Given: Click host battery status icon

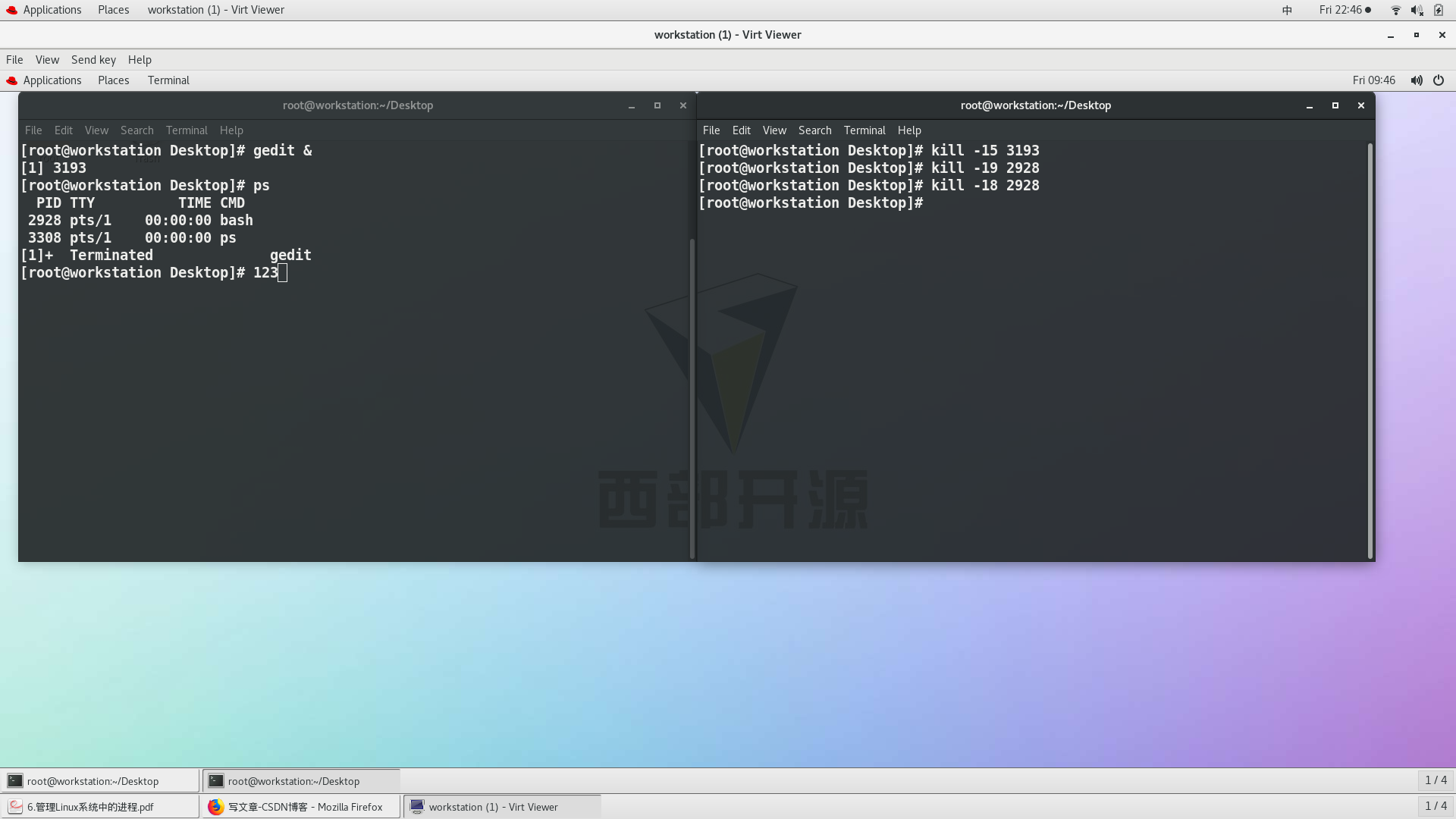Looking at the screenshot, I should tap(1439, 10).
